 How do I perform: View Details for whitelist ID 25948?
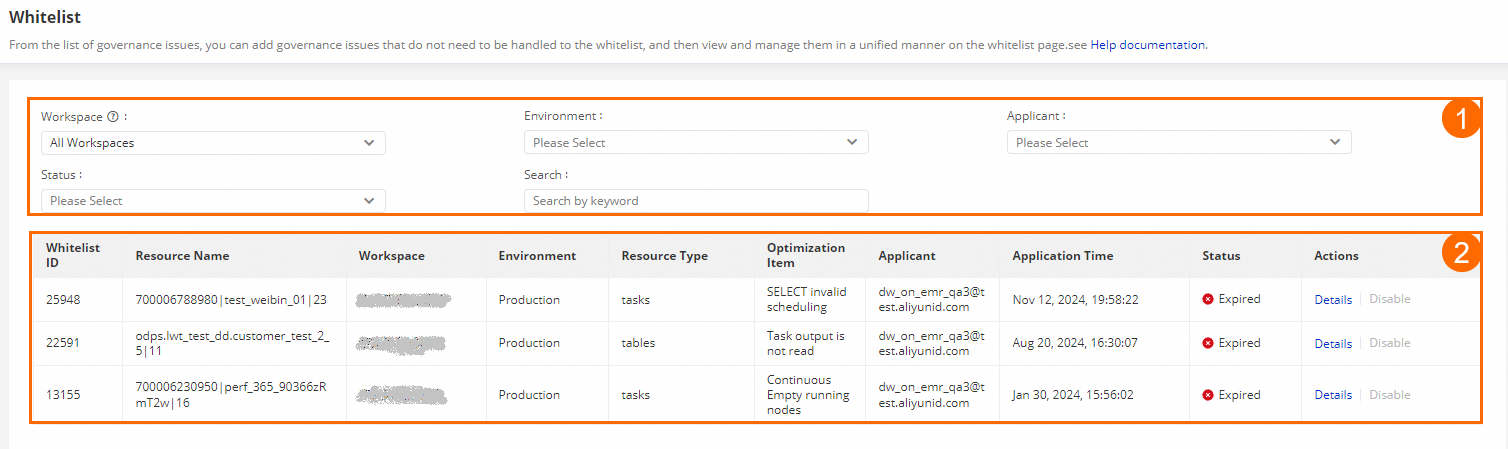coord(1333,299)
